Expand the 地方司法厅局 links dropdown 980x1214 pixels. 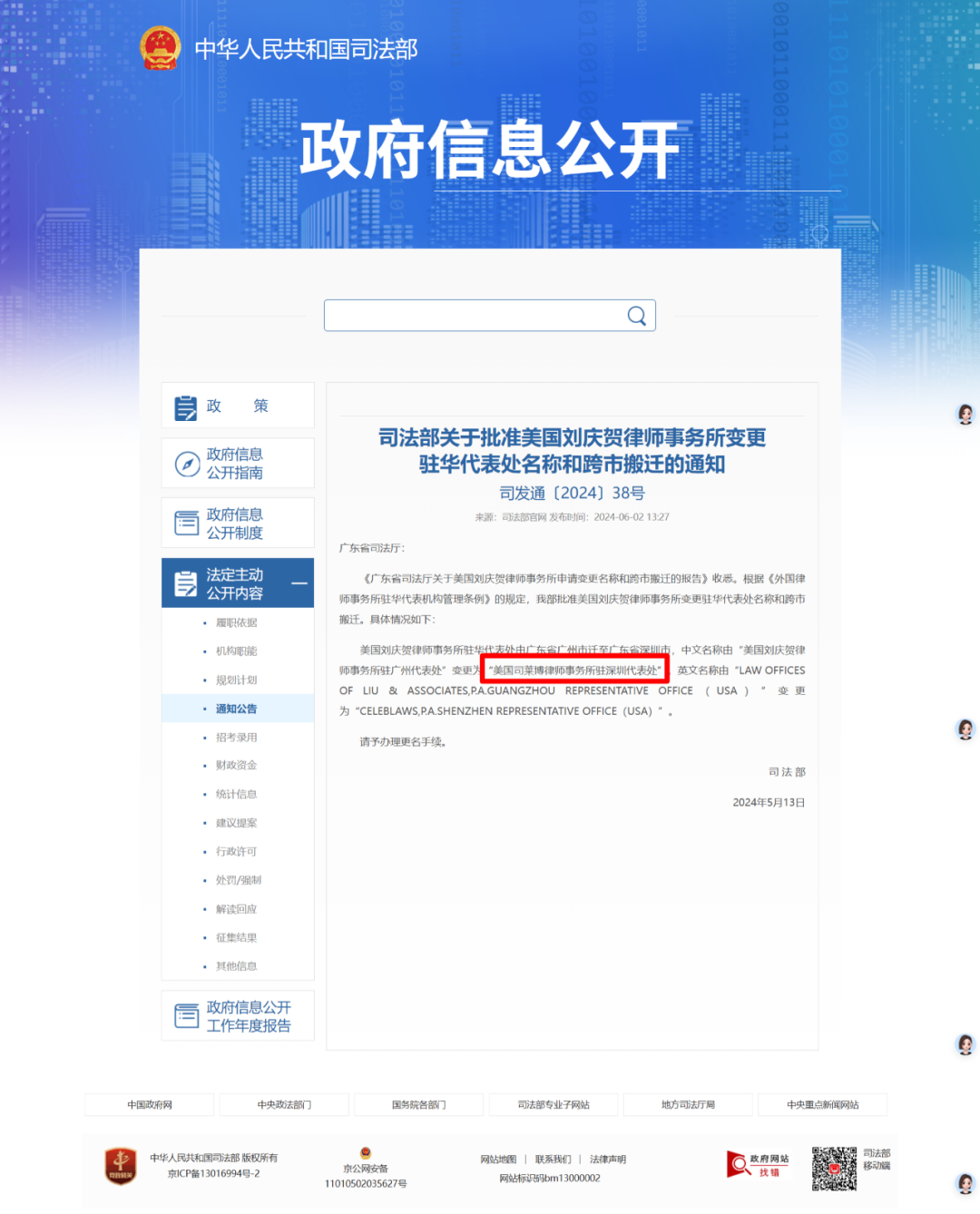pos(688,1104)
